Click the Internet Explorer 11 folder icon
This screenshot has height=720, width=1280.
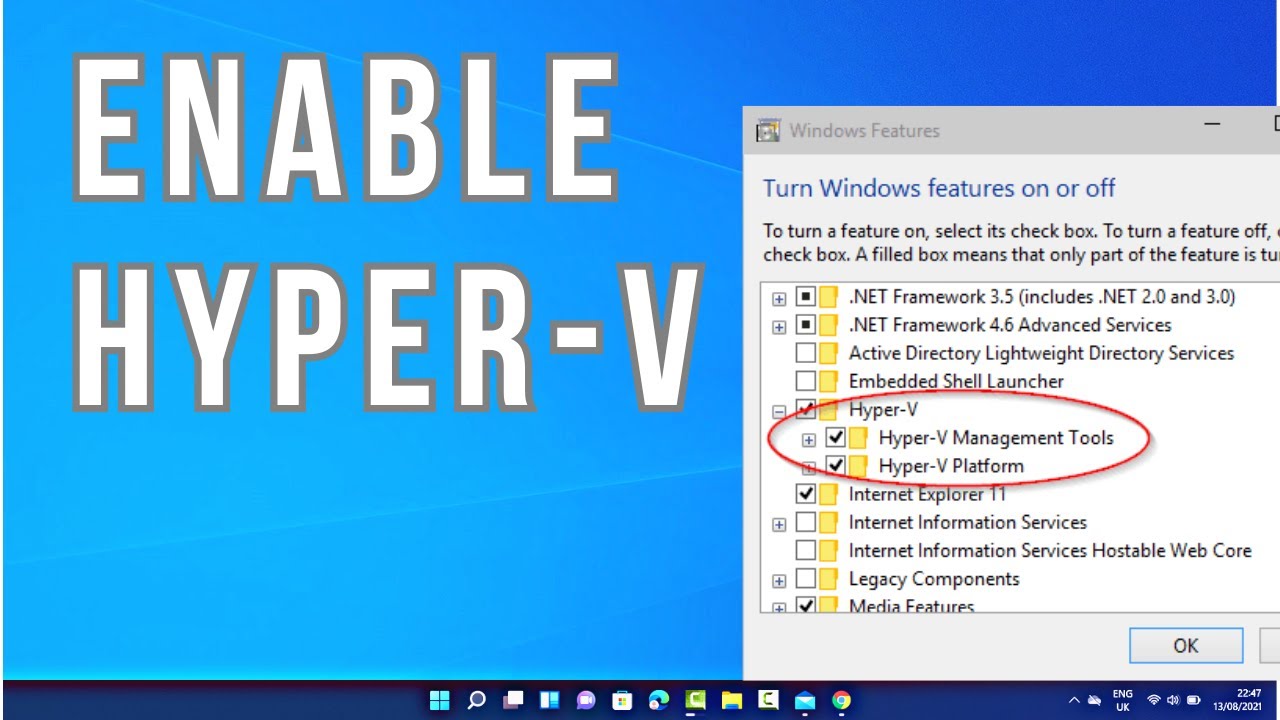click(828, 494)
